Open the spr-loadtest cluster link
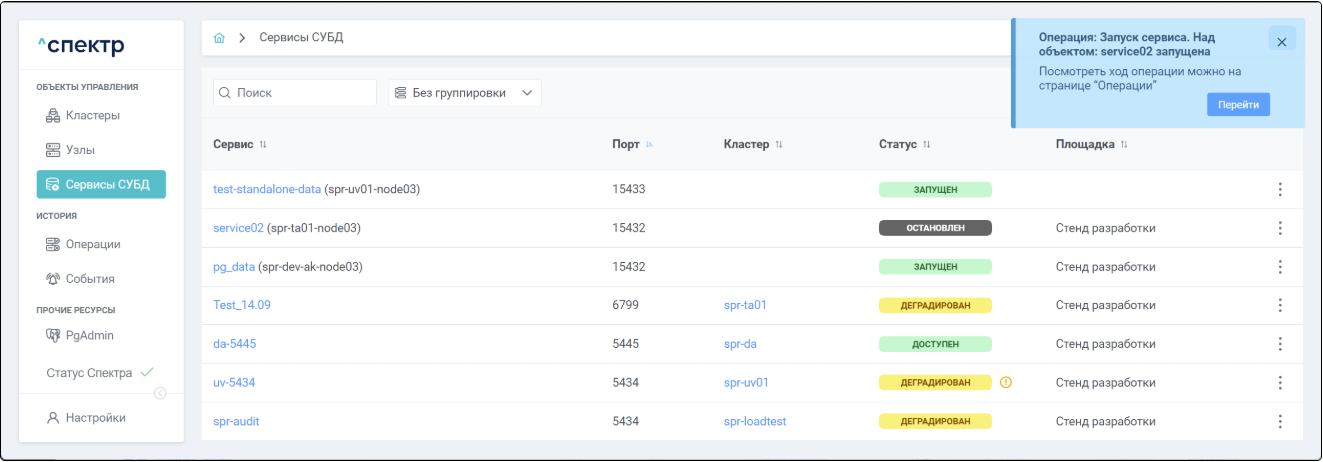 tap(754, 421)
